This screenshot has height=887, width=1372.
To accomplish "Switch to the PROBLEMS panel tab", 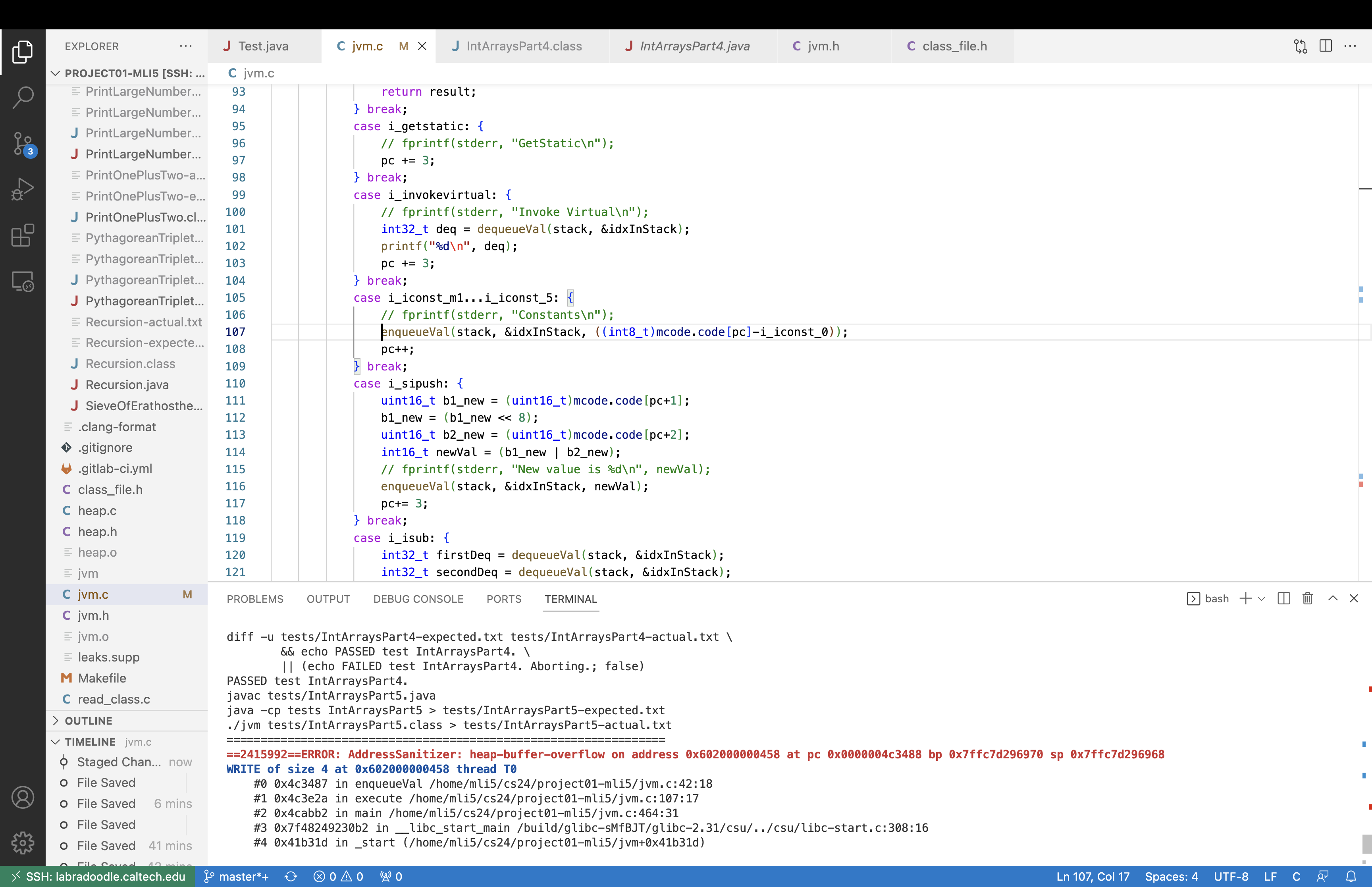I will pos(254,599).
